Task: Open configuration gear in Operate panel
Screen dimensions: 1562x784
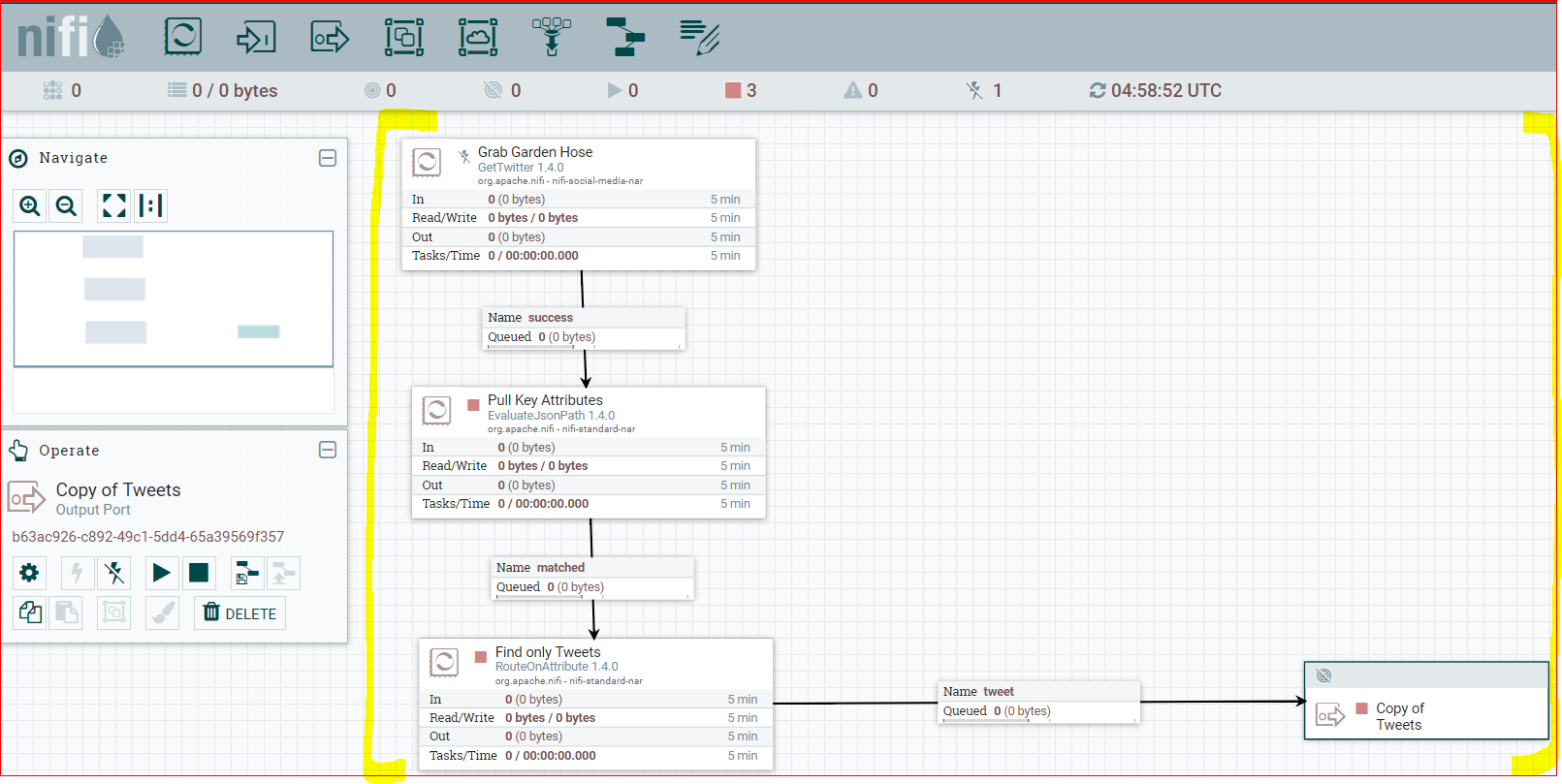Action: click(x=29, y=573)
